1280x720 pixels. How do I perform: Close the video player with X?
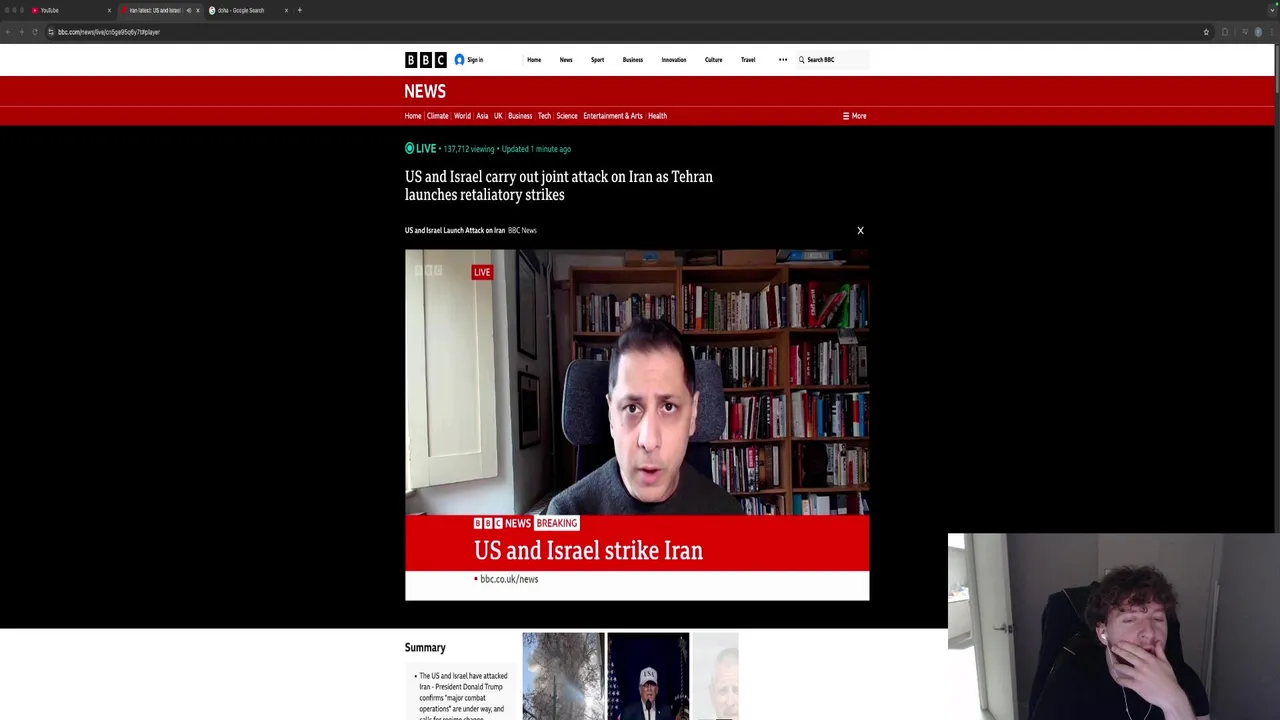tap(860, 231)
